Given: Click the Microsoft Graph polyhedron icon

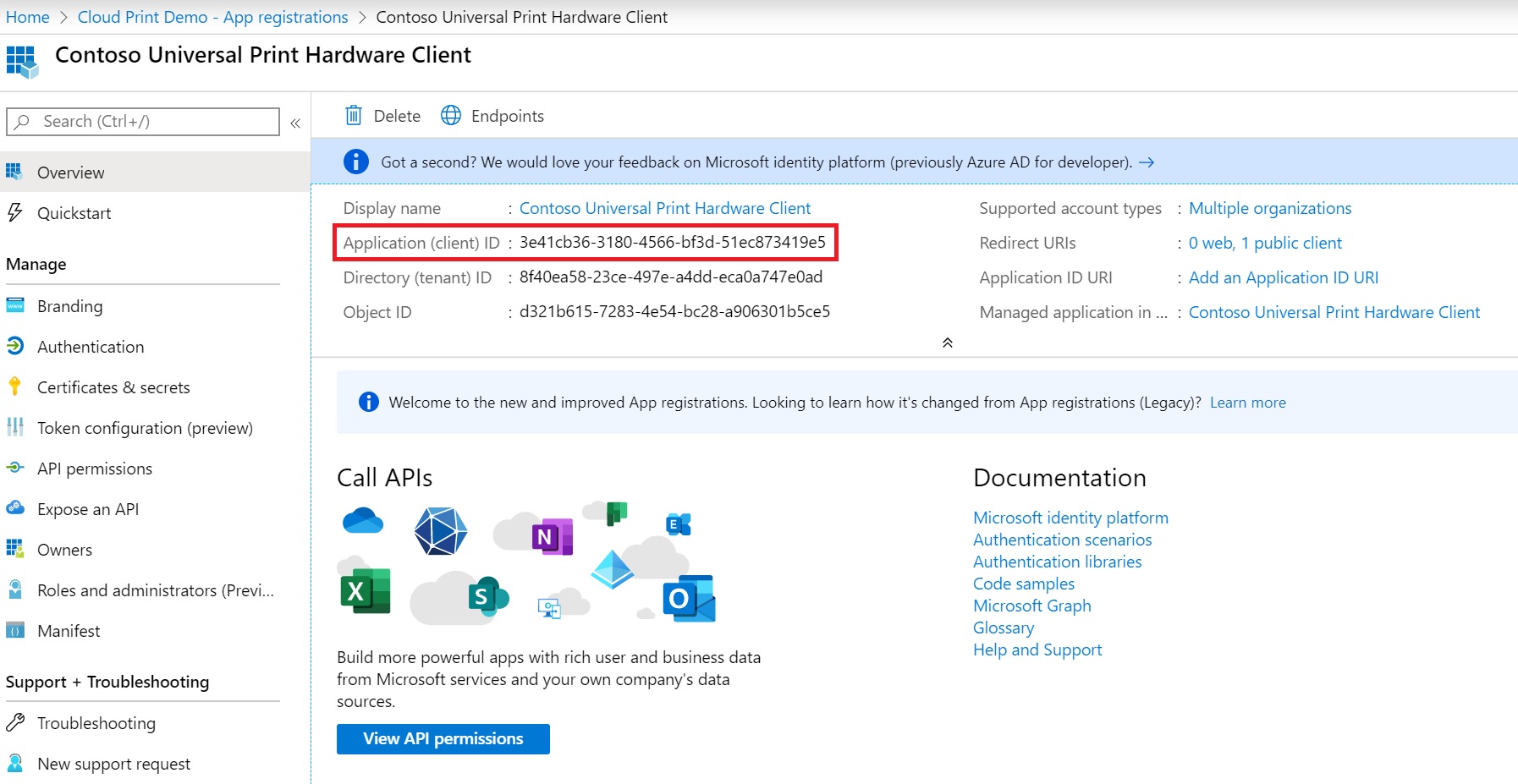Looking at the screenshot, I should [441, 531].
